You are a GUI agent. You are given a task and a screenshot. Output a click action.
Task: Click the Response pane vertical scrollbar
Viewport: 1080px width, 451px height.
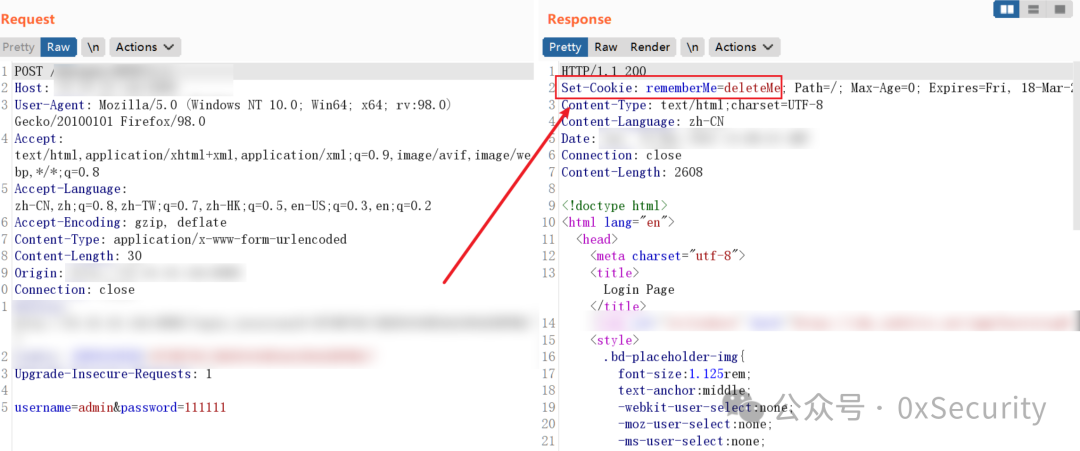(x=1076, y=145)
